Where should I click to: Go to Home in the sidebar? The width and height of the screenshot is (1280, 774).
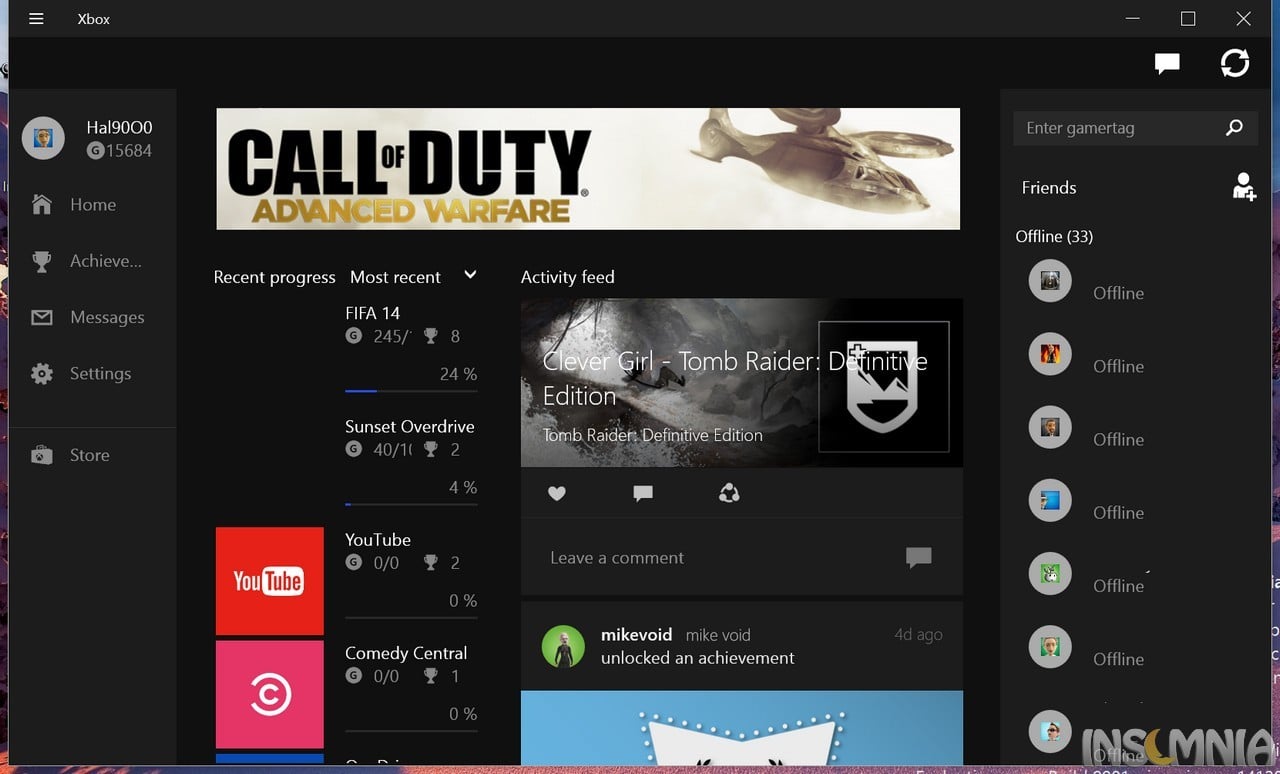93,204
